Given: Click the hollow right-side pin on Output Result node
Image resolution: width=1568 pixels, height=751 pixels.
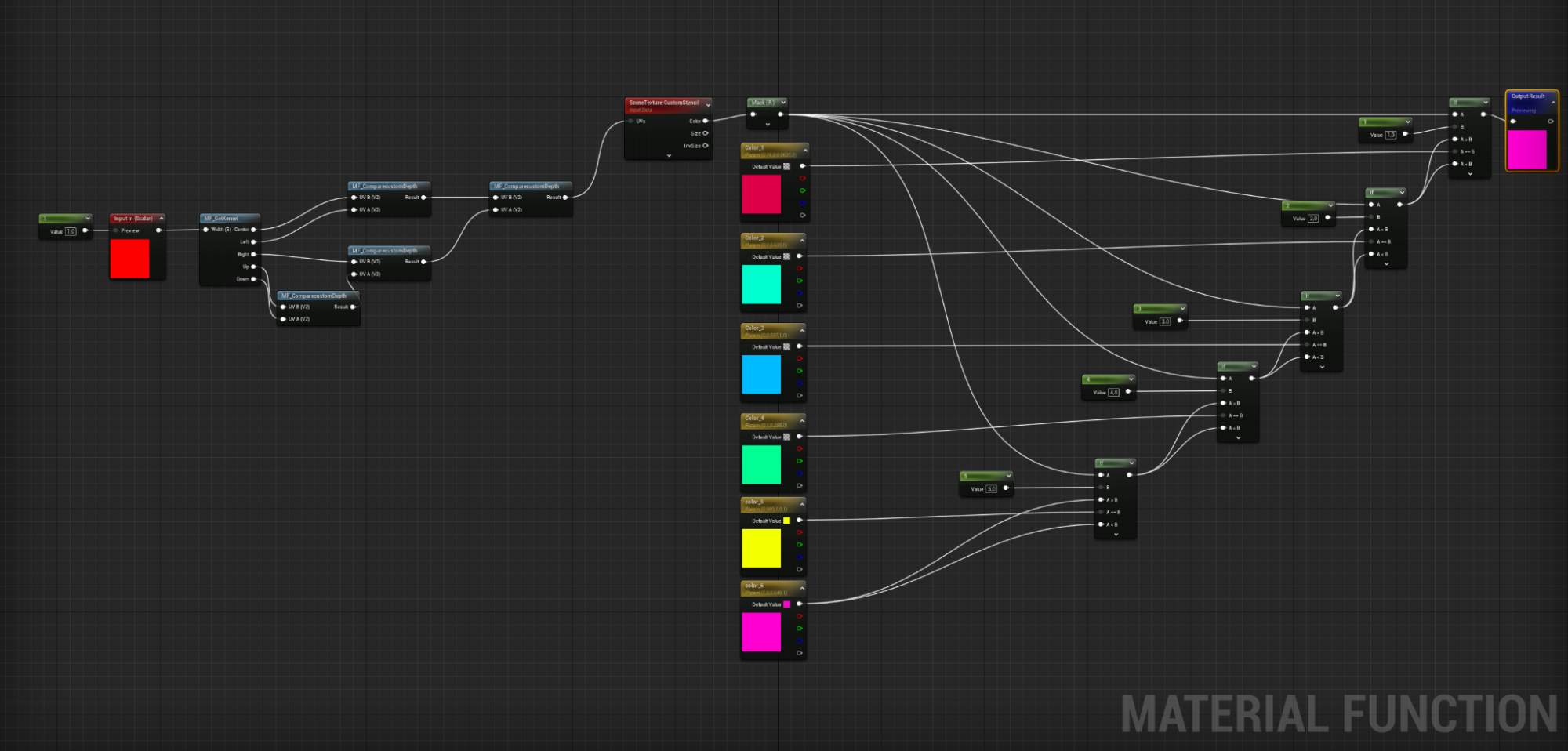Looking at the screenshot, I should 1551,122.
